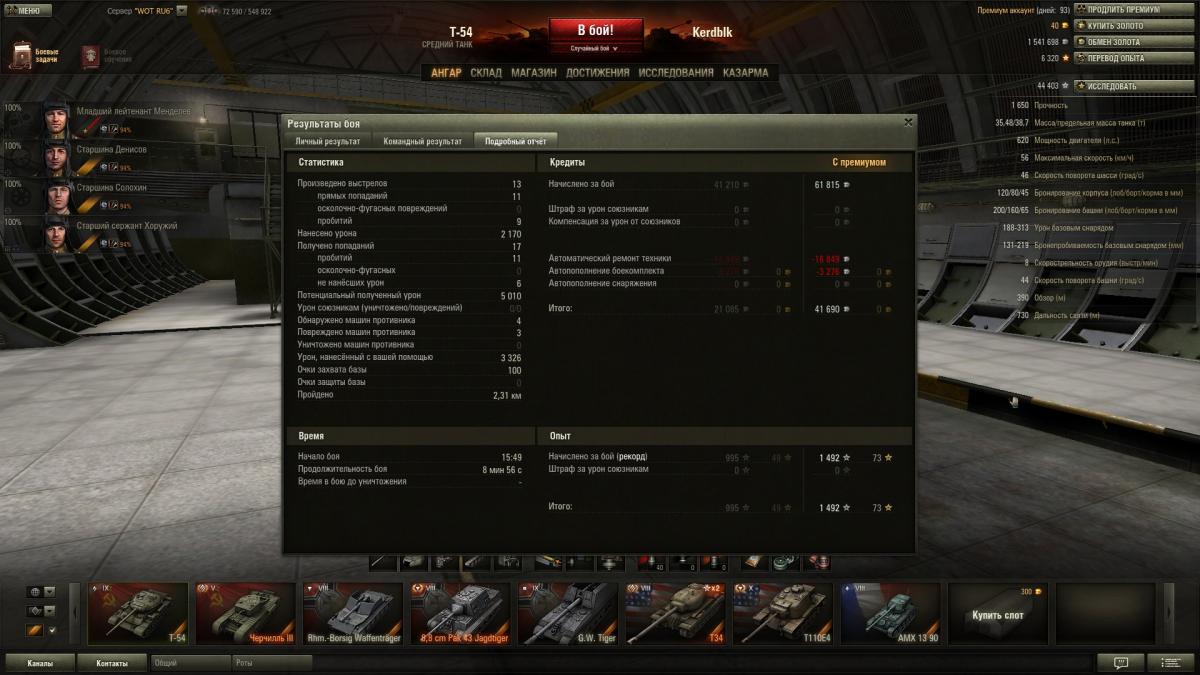Select crew member Старший сержант Хоружий portrait

pos(55,233)
